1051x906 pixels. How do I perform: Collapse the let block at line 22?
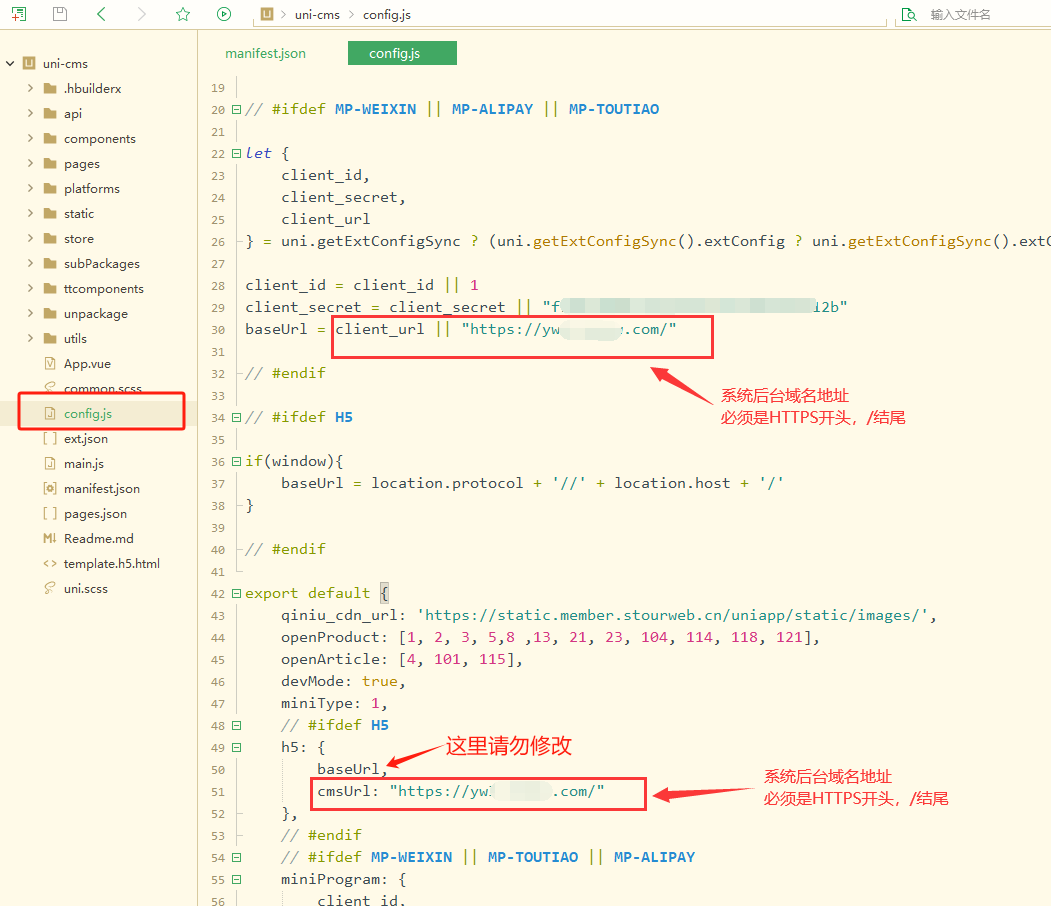236,153
